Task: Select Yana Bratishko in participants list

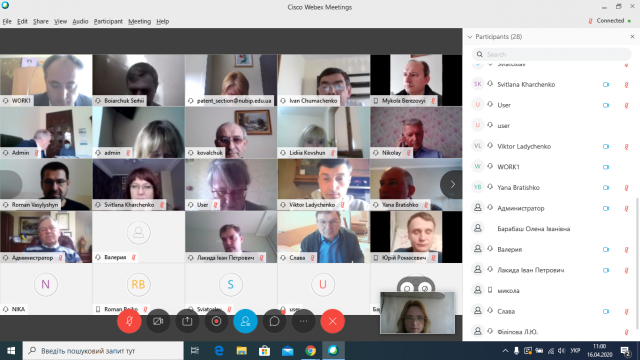Action: tap(551, 187)
